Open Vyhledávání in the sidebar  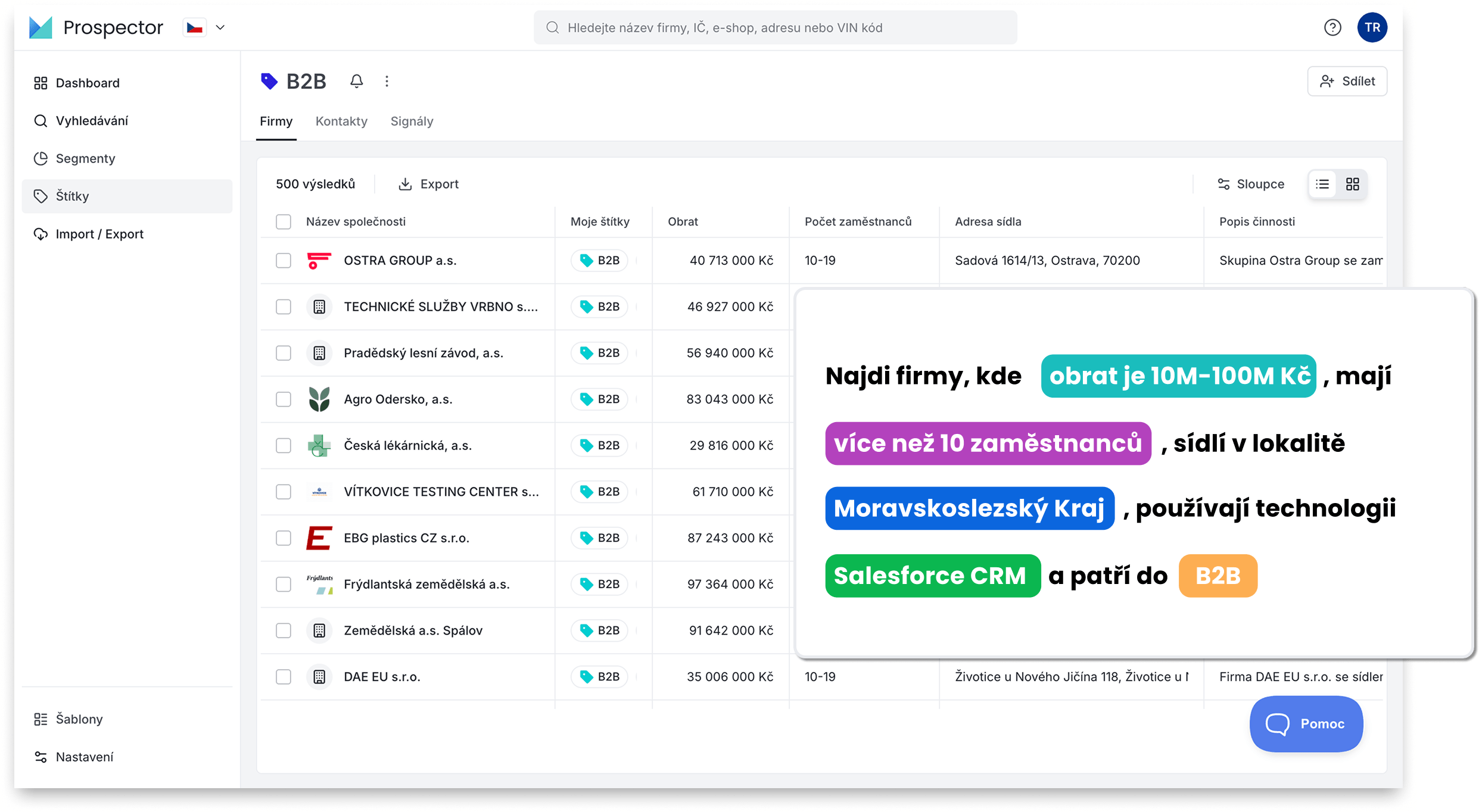pos(127,121)
